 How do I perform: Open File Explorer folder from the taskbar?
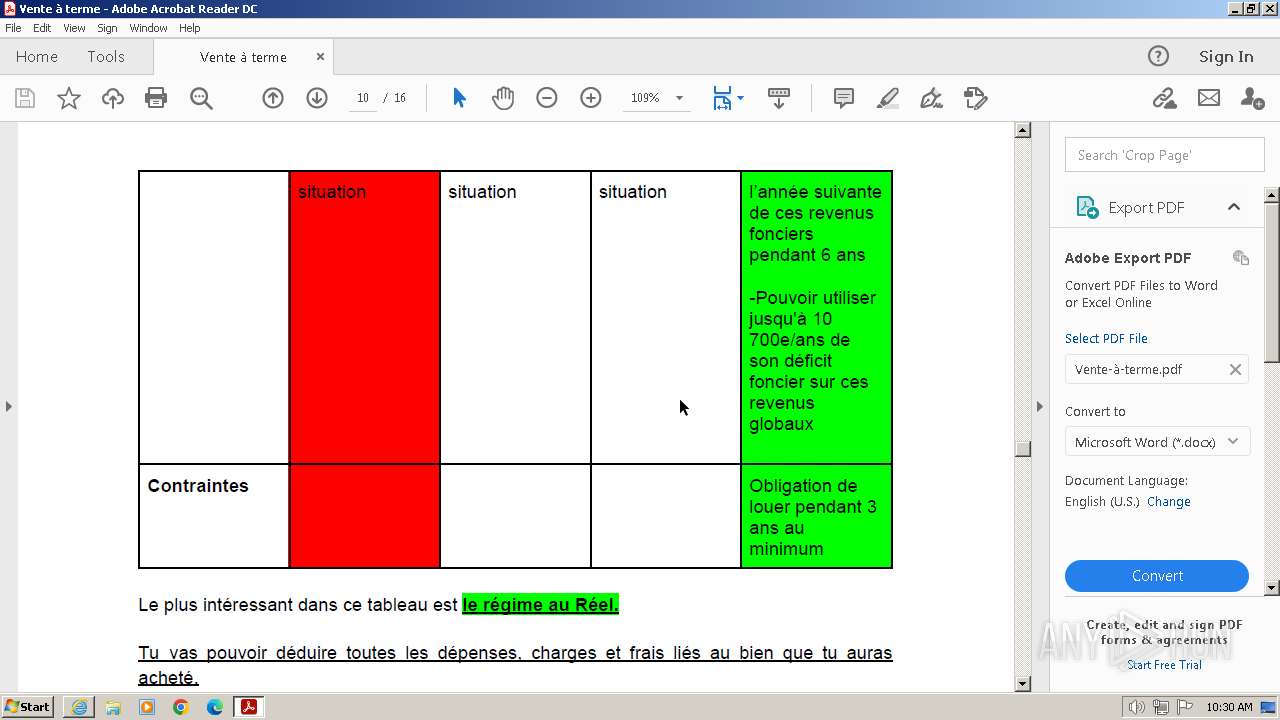[x=113, y=707]
